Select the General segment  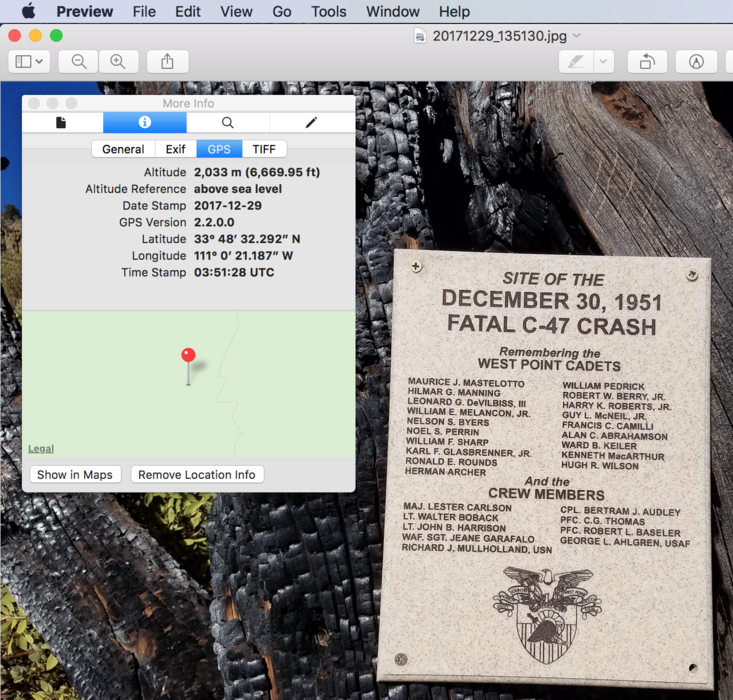pyautogui.click(x=123, y=149)
